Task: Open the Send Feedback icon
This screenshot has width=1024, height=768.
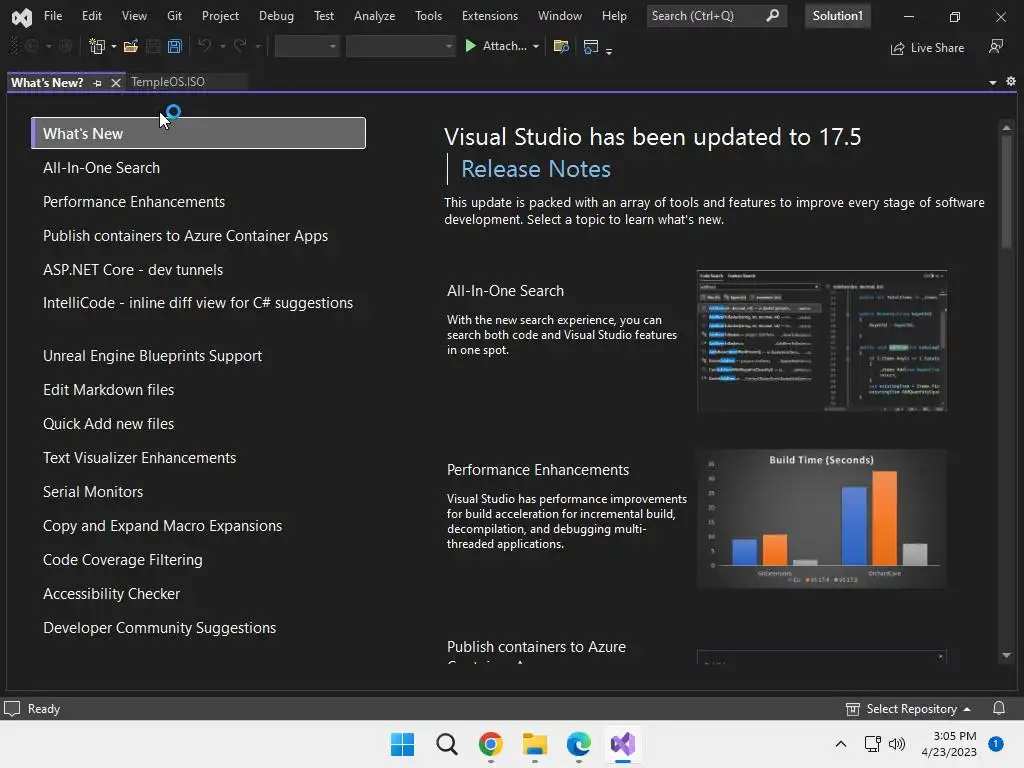Action: click(x=996, y=46)
